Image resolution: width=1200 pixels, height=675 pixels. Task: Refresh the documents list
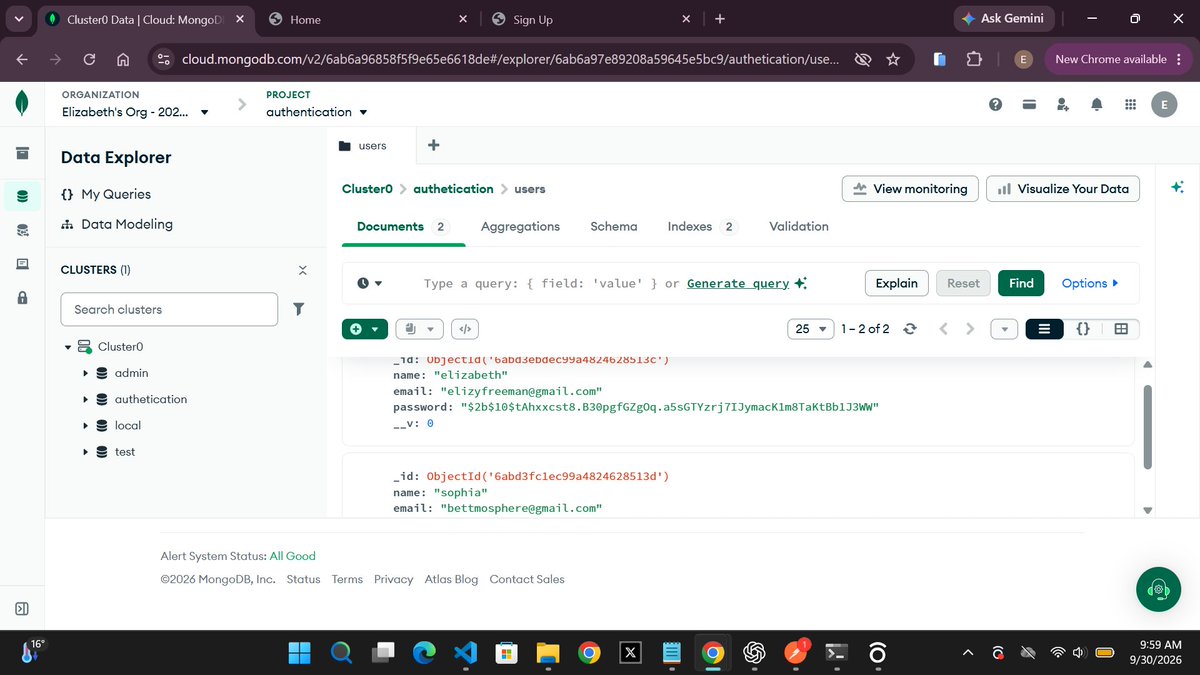pyautogui.click(x=909, y=328)
